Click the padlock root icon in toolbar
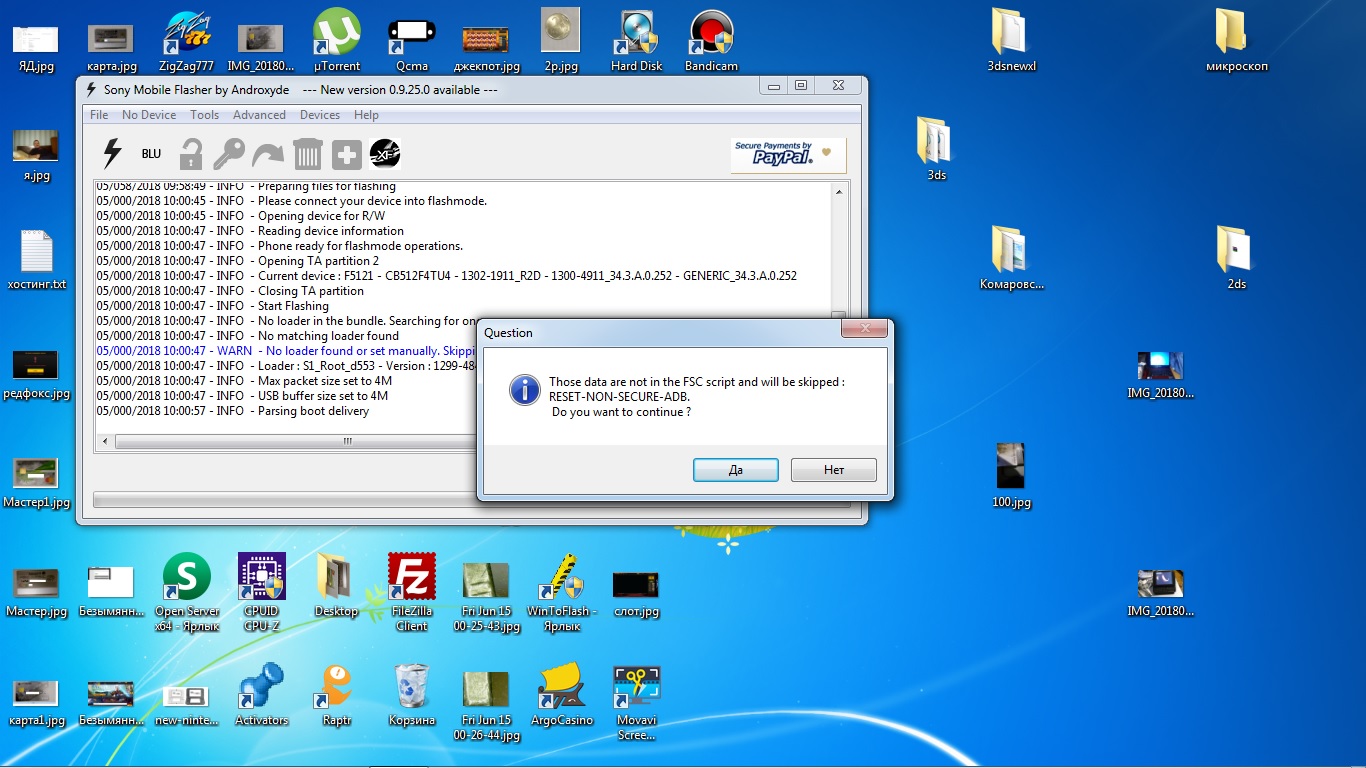 [191, 154]
